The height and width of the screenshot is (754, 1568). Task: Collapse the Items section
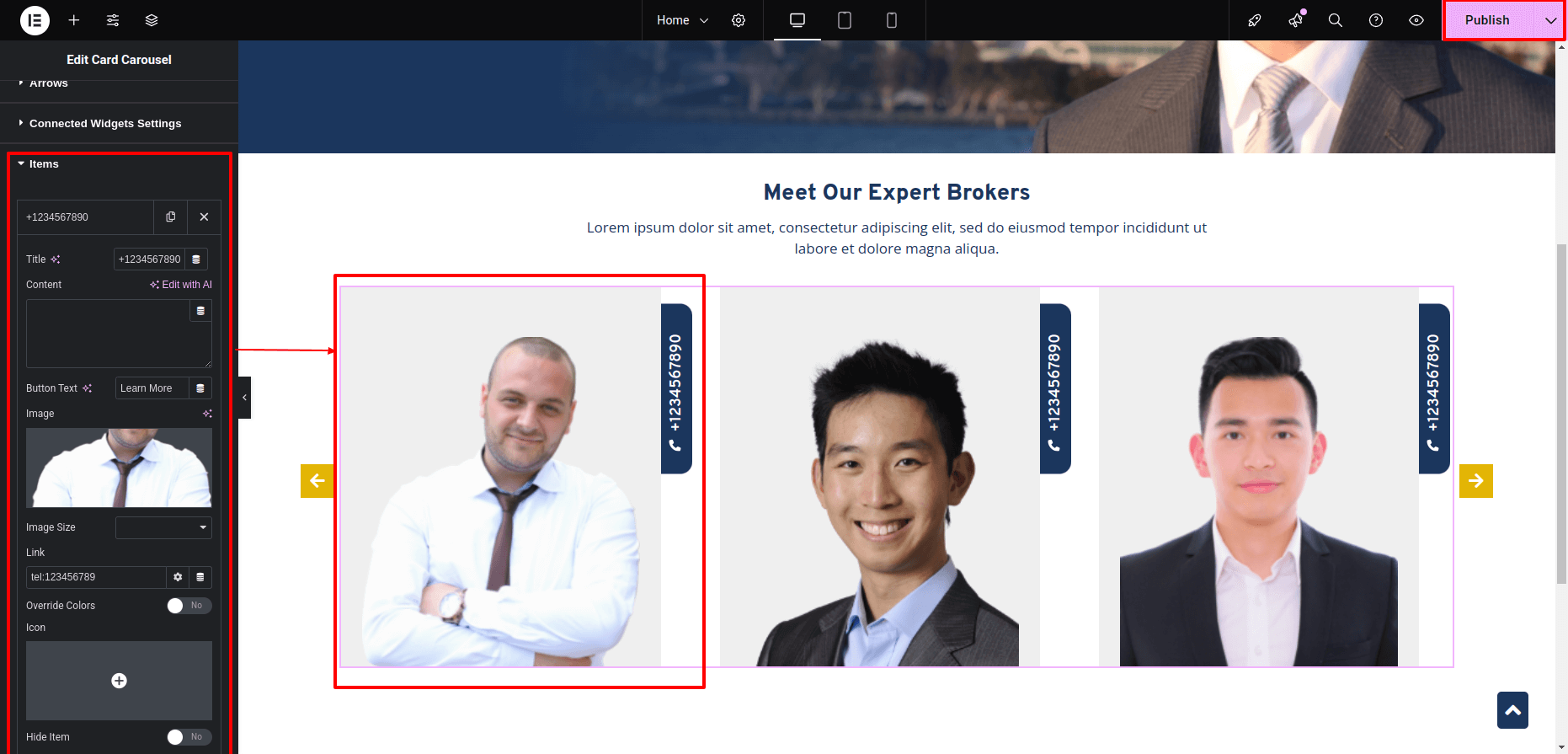[x=44, y=164]
